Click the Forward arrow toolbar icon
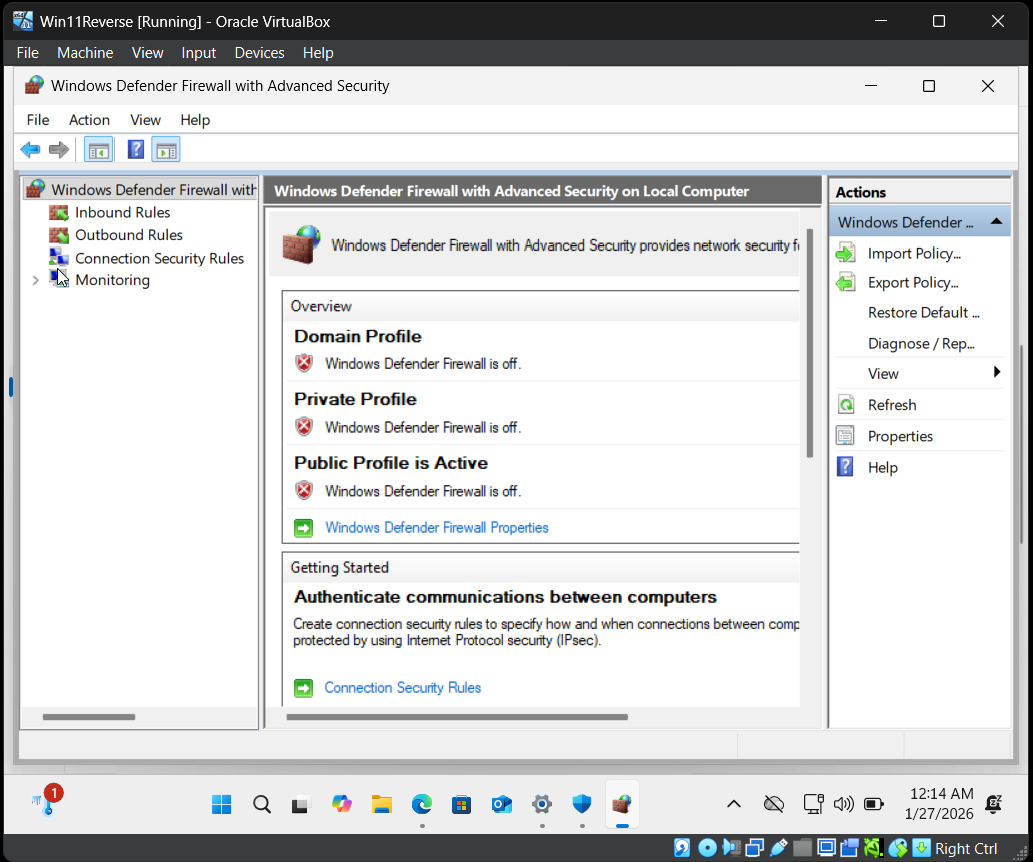The image size is (1033, 862). (59, 150)
